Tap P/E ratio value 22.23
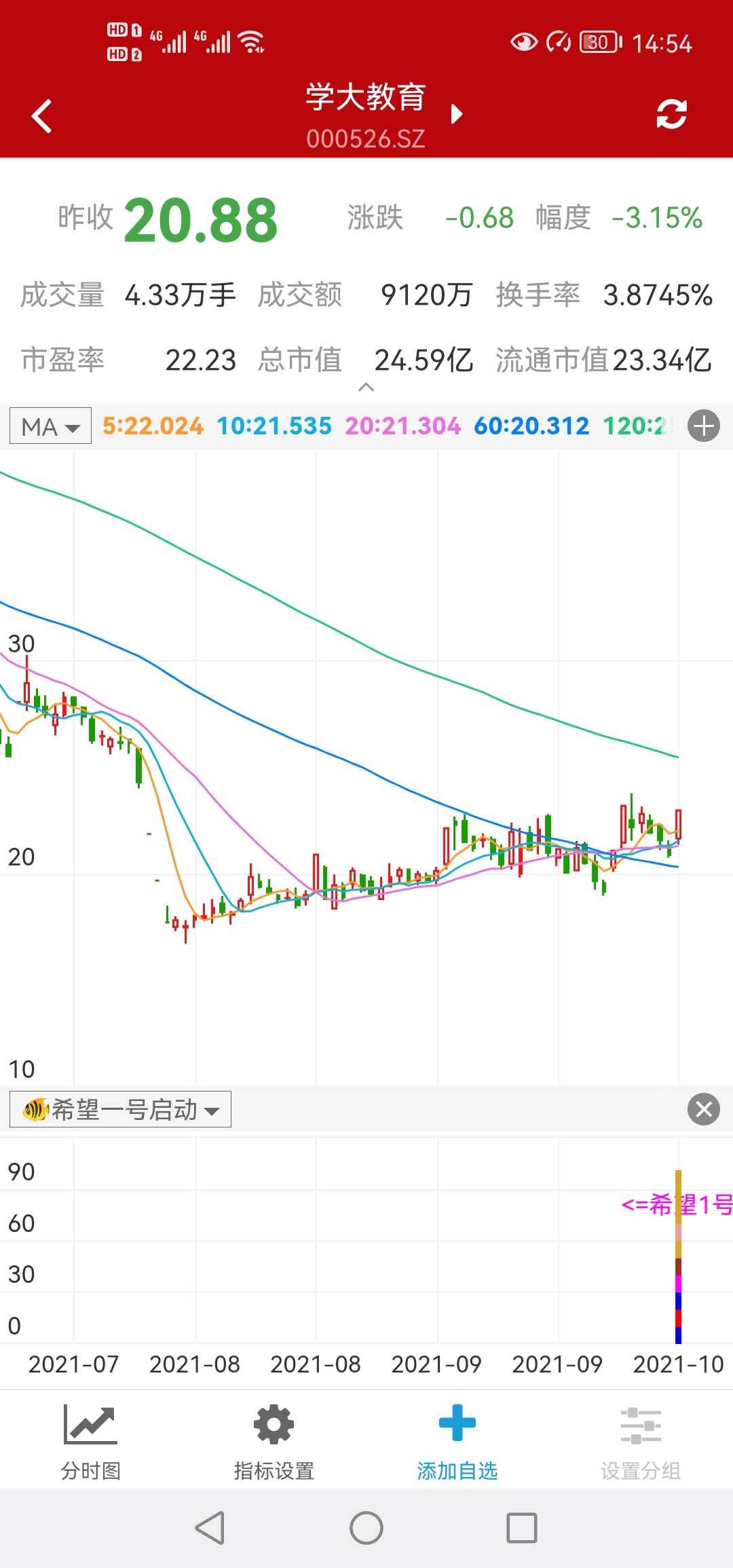 click(x=201, y=360)
